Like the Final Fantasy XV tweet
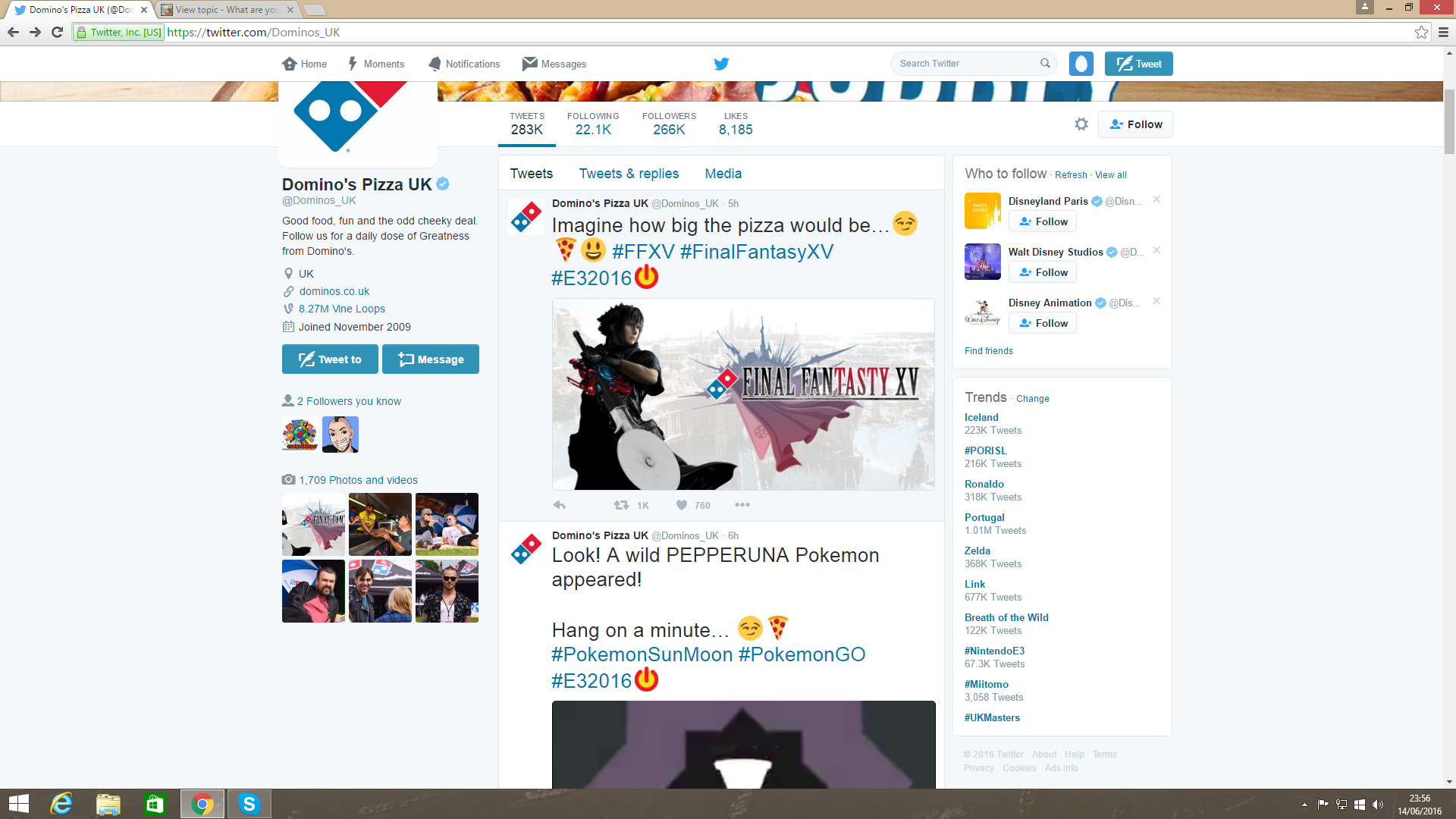This screenshot has height=819, width=1456. click(682, 505)
